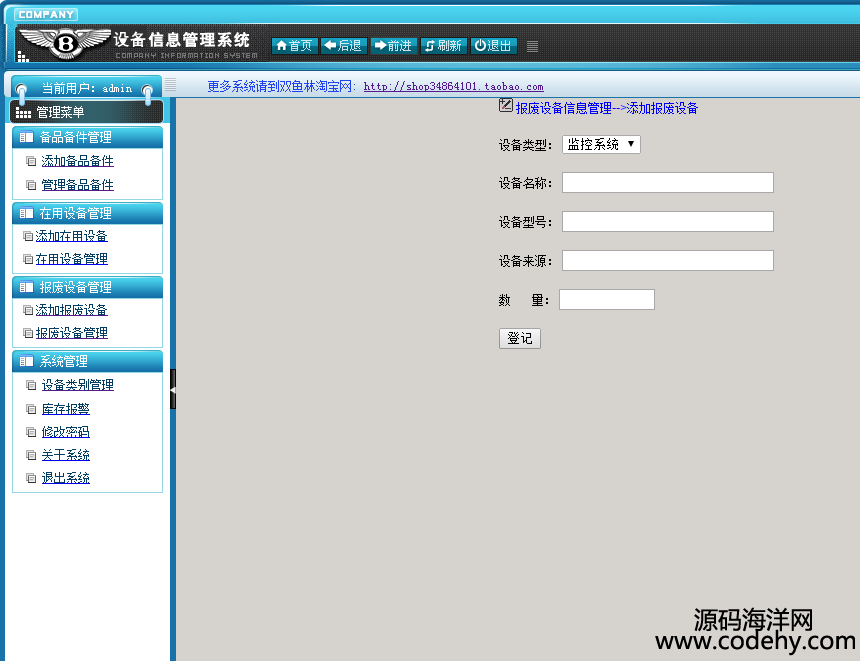The height and width of the screenshot is (661, 860).
Task: Refresh the page with the 刷新 button
Action: 443,45
